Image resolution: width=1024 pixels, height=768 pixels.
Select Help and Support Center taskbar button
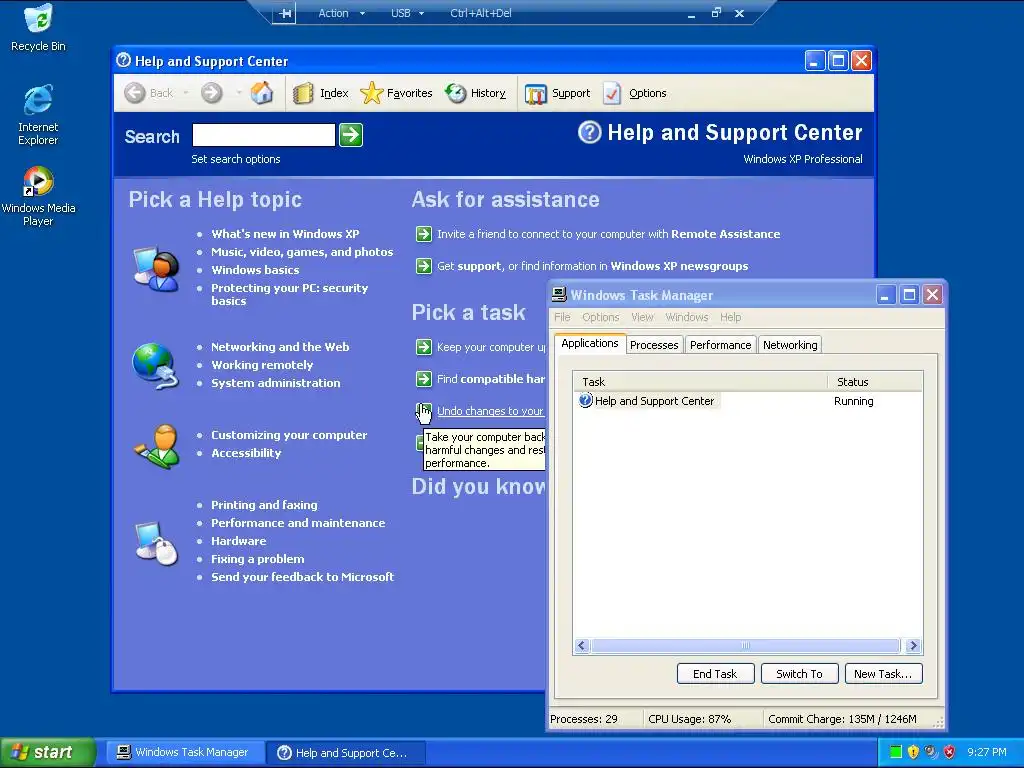(346, 752)
